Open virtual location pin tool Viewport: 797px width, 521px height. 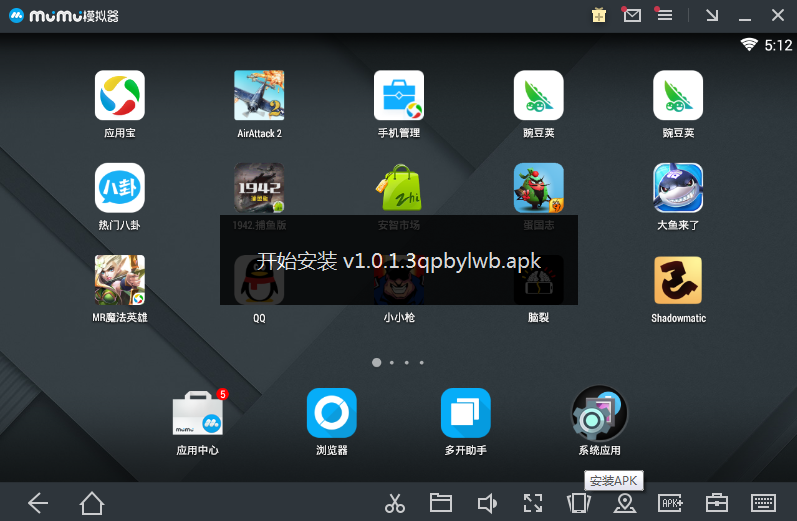[x=625, y=503]
